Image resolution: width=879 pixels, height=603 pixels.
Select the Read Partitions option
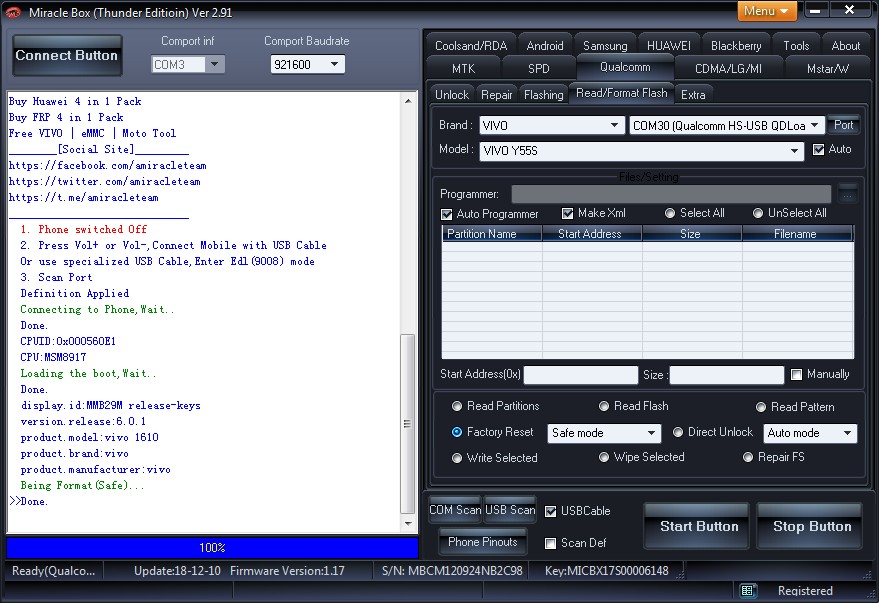tap(457, 406)
